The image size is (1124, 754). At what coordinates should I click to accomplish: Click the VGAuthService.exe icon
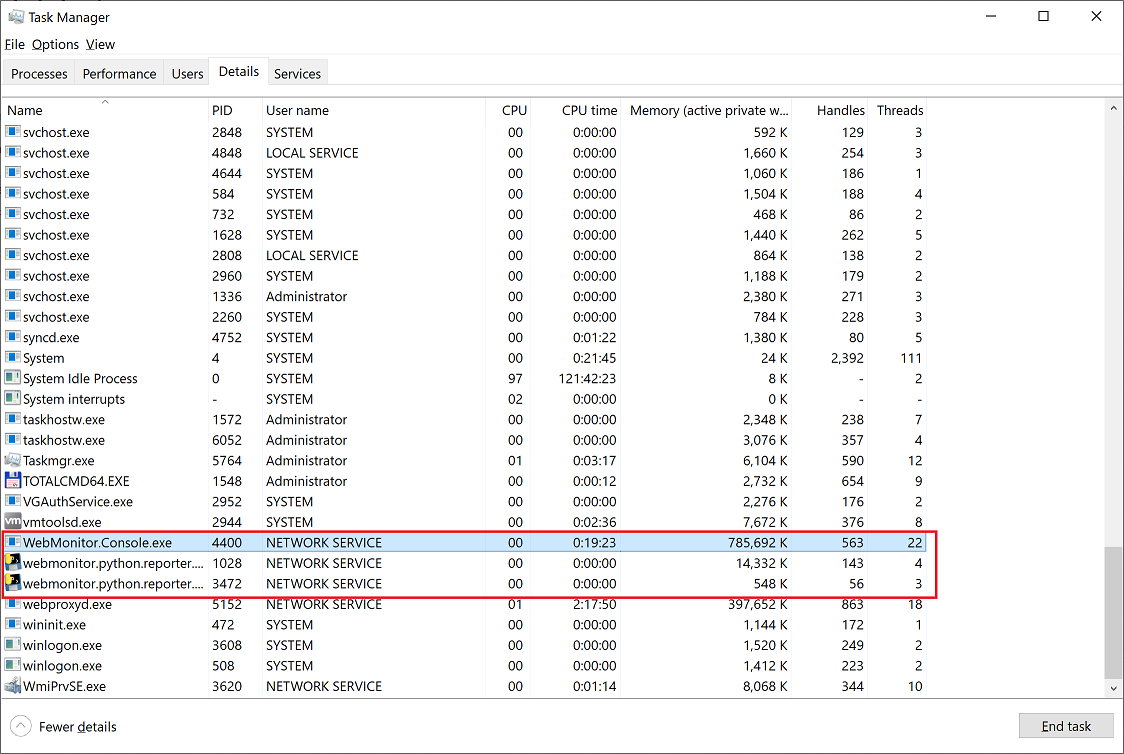point(12,501)
